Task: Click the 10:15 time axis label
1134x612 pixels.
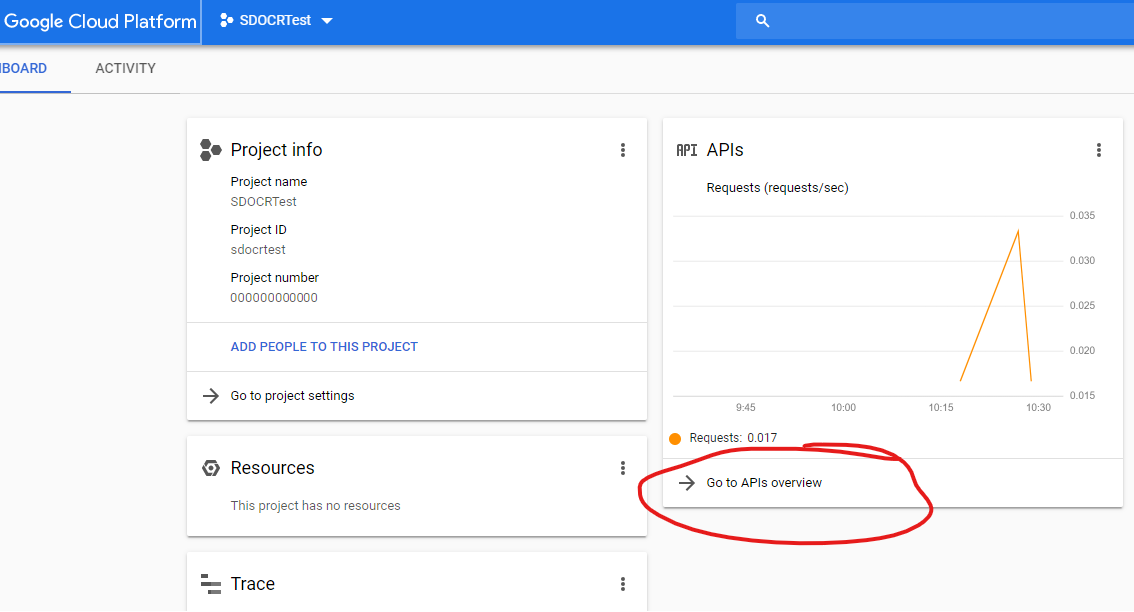Action: 941,407
